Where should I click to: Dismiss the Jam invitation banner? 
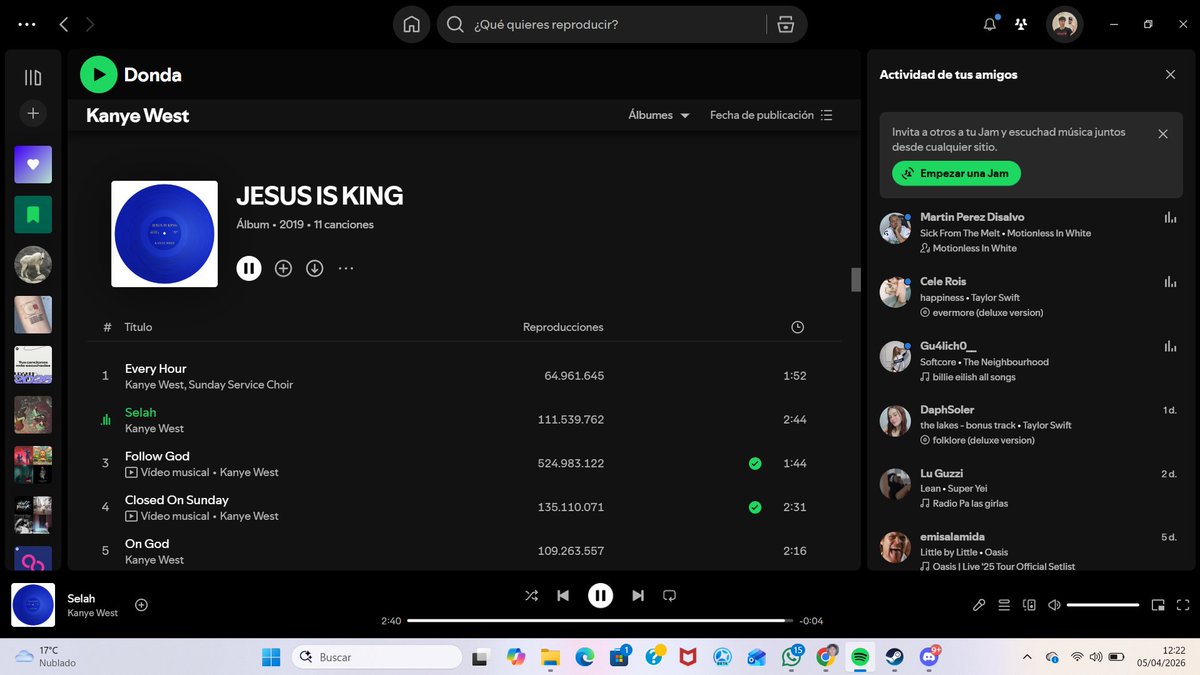pyautogui.click(x=1163, y=134)
